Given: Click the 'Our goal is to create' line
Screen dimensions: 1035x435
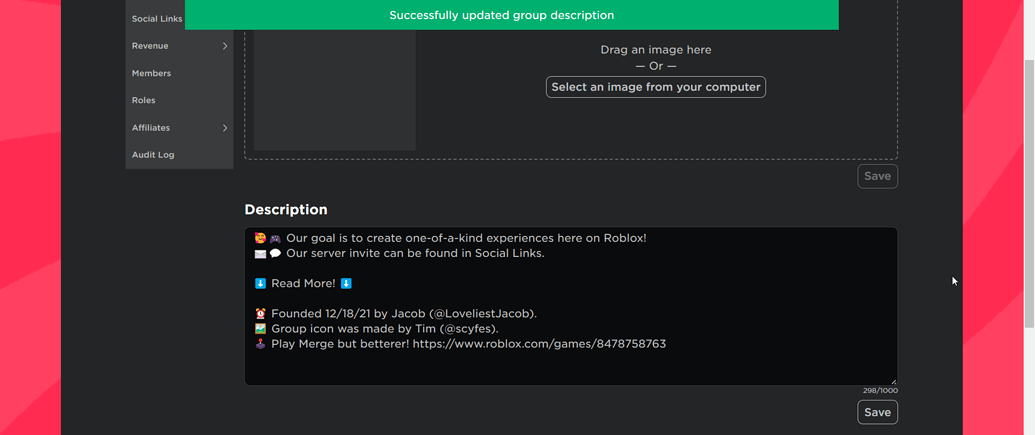Looking at the screenshot, I should click(450, 238).
